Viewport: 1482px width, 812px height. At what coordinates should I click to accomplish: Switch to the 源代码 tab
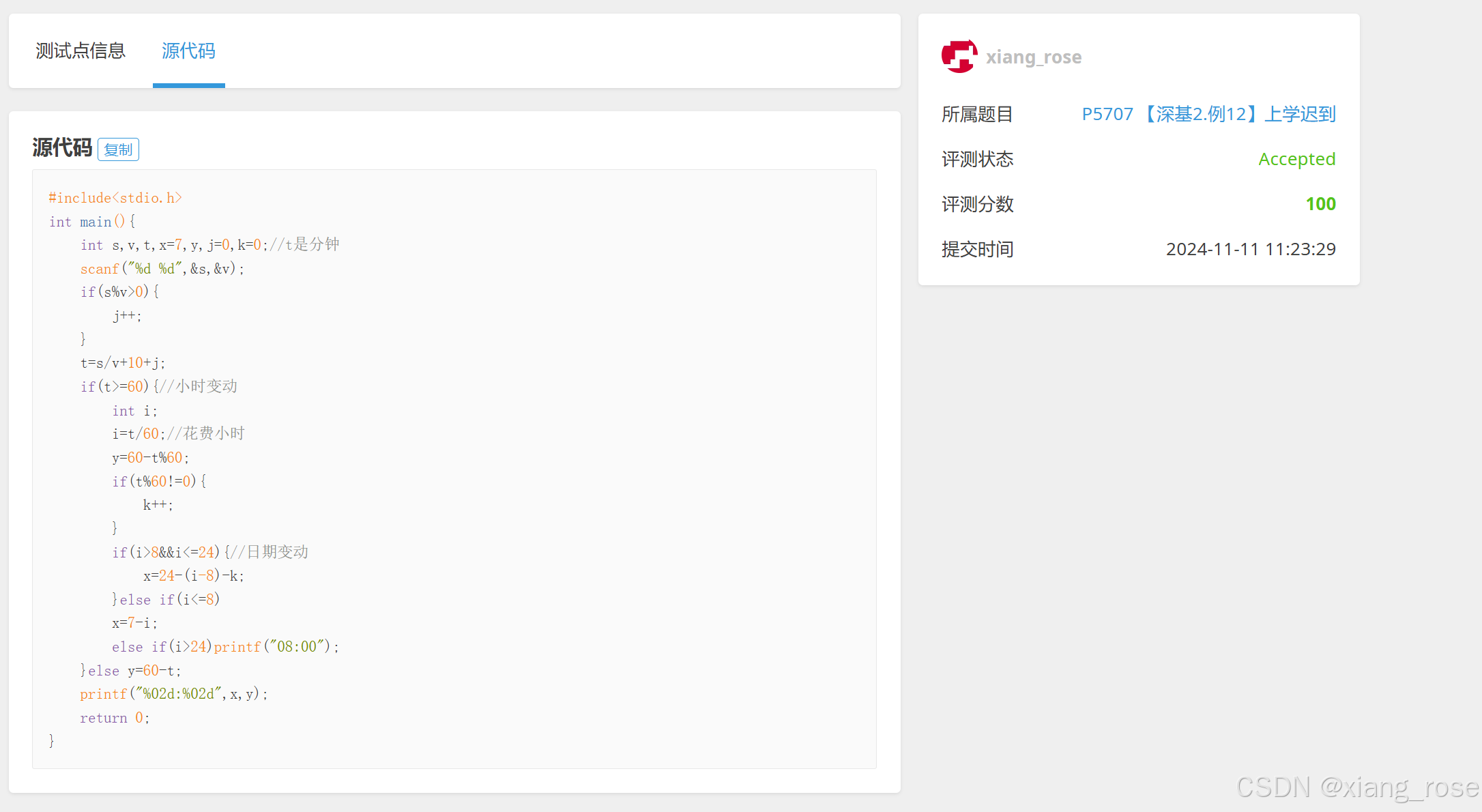click(x=188, y=51)
